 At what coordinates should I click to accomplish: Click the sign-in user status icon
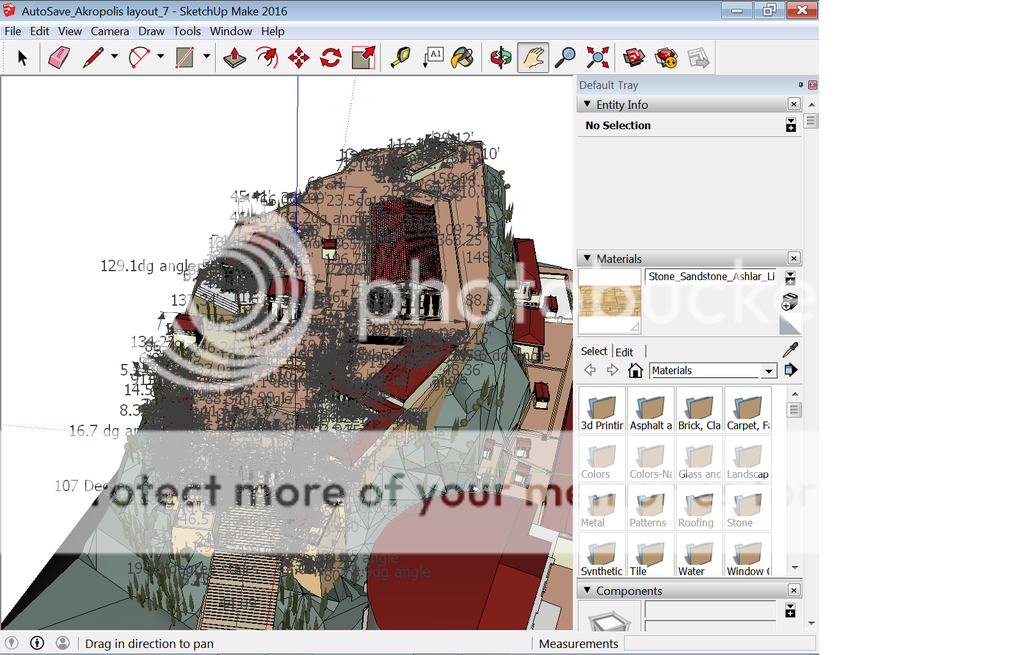63,643
